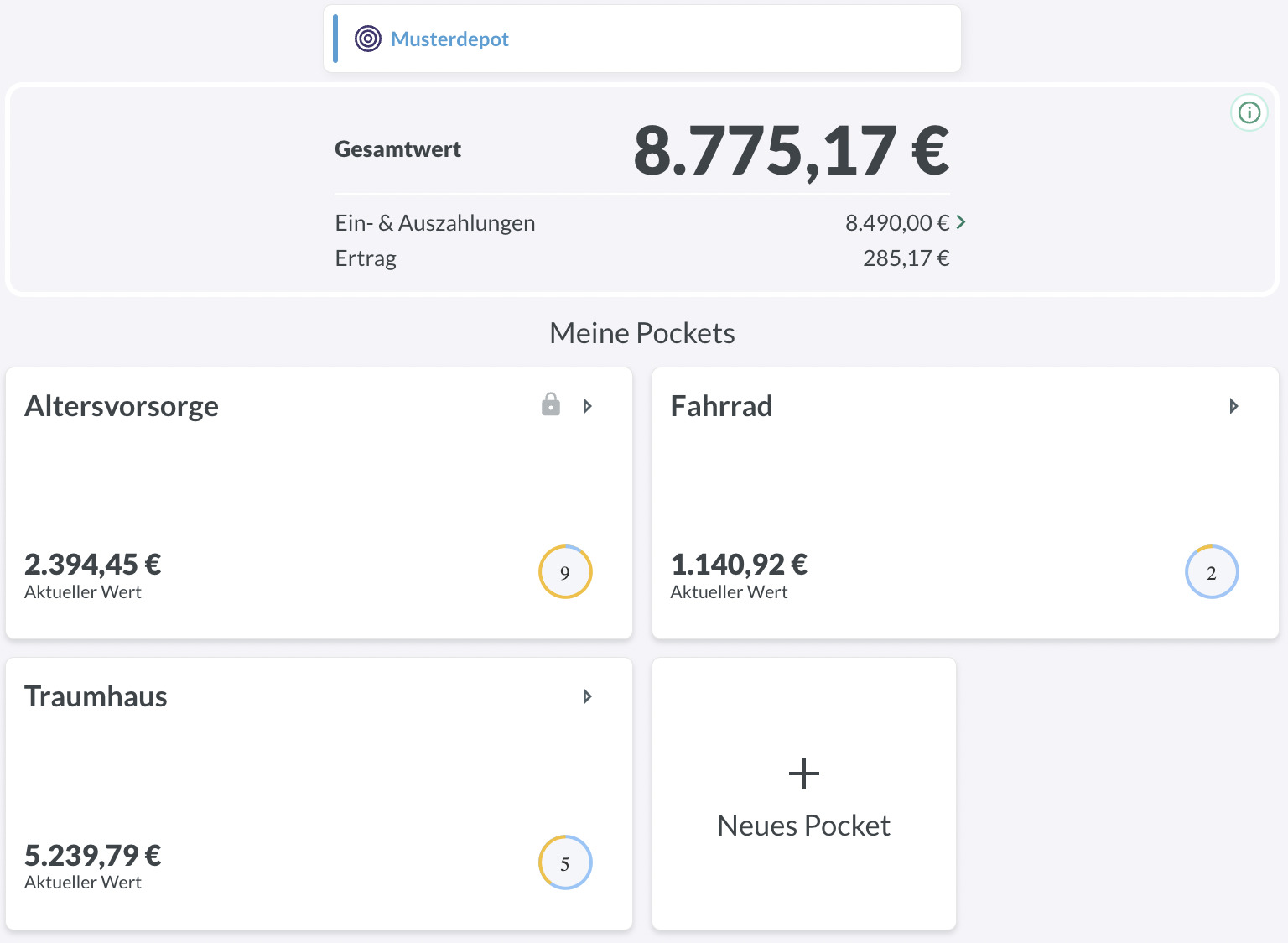Click the Ertrag label
1288x943 pixels.
[366, 258]
